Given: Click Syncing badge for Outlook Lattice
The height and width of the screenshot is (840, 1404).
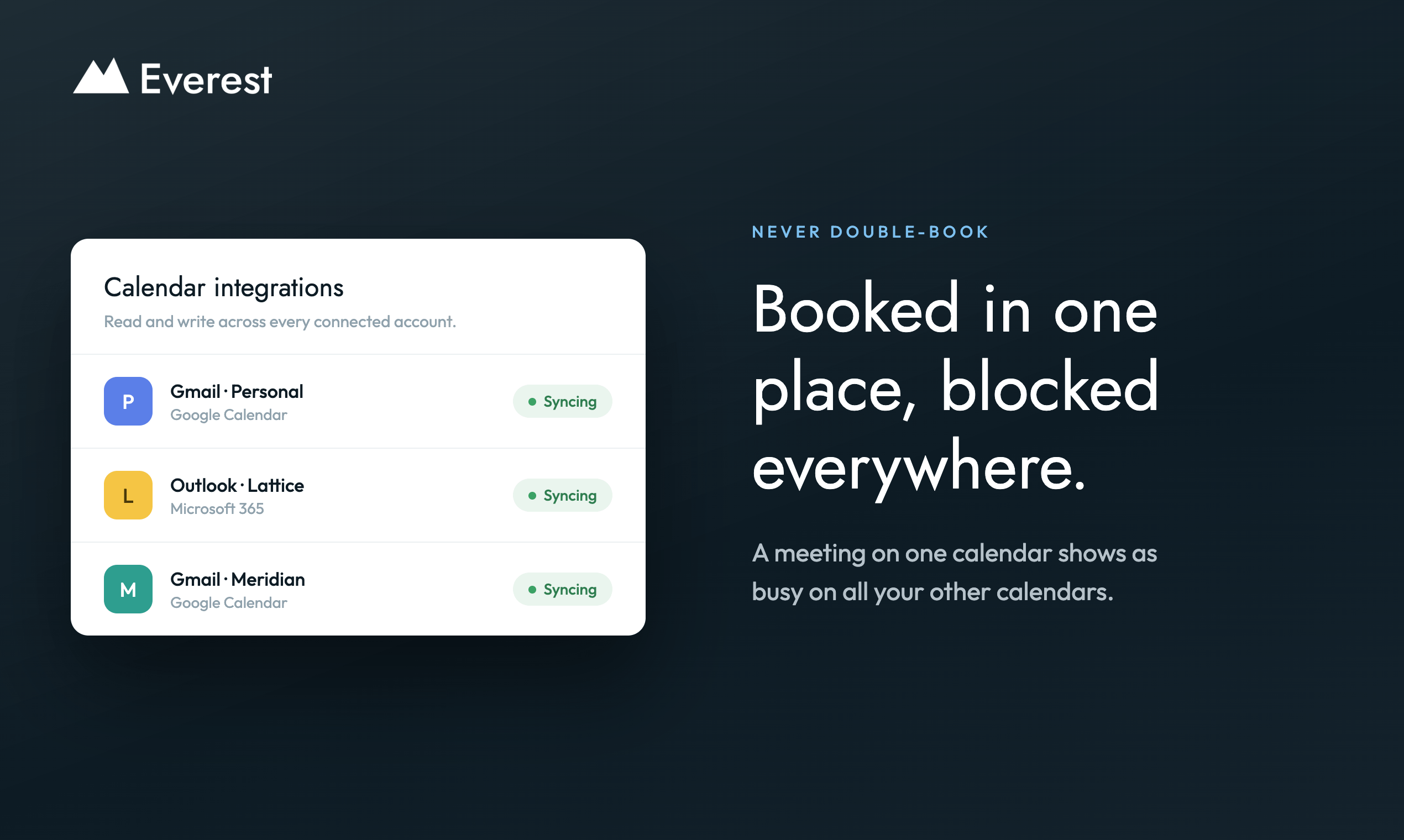Looking at the screenshot, I should click(562, 495).
